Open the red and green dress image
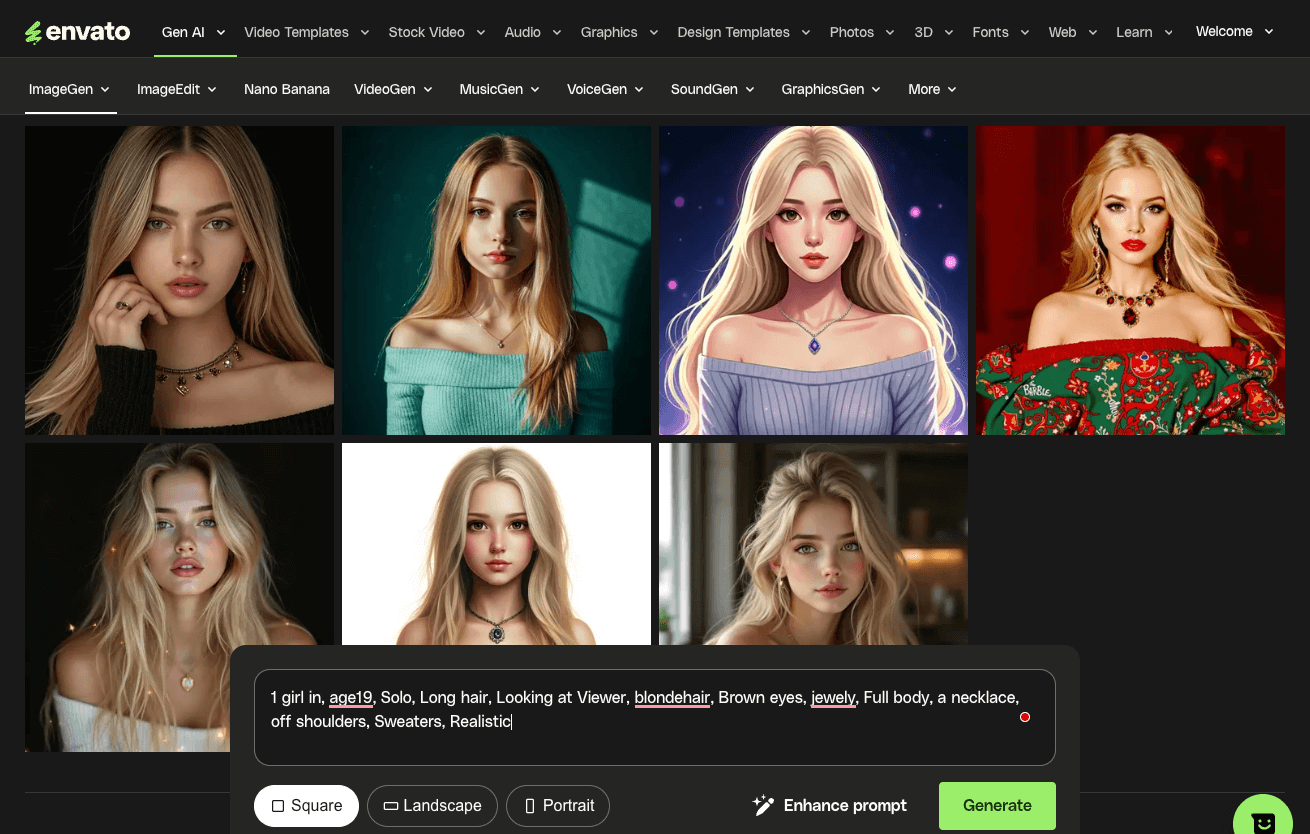 point(1130,280)
